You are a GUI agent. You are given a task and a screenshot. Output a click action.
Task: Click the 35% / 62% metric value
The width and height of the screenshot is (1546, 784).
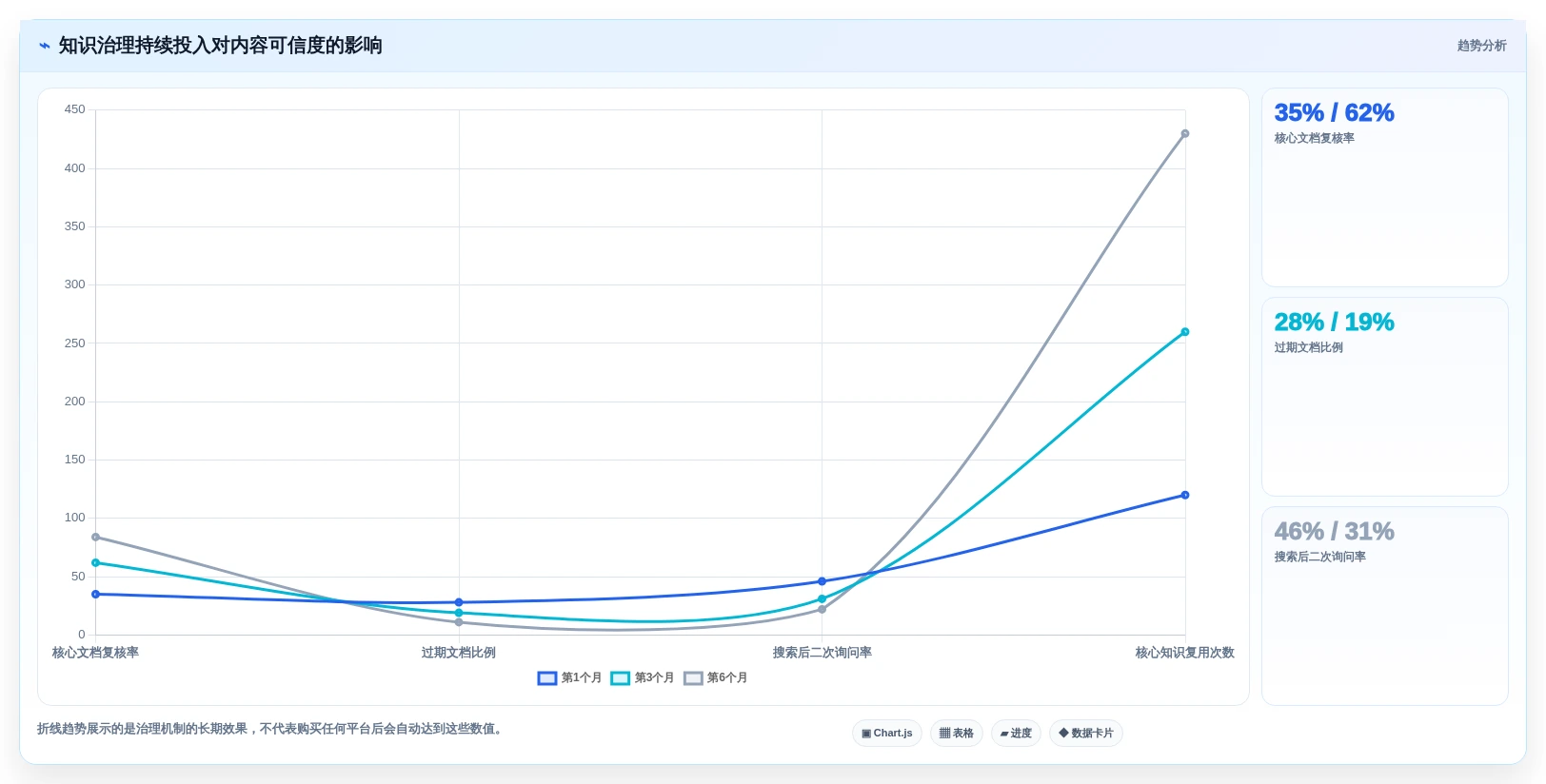pos(1334,112)
